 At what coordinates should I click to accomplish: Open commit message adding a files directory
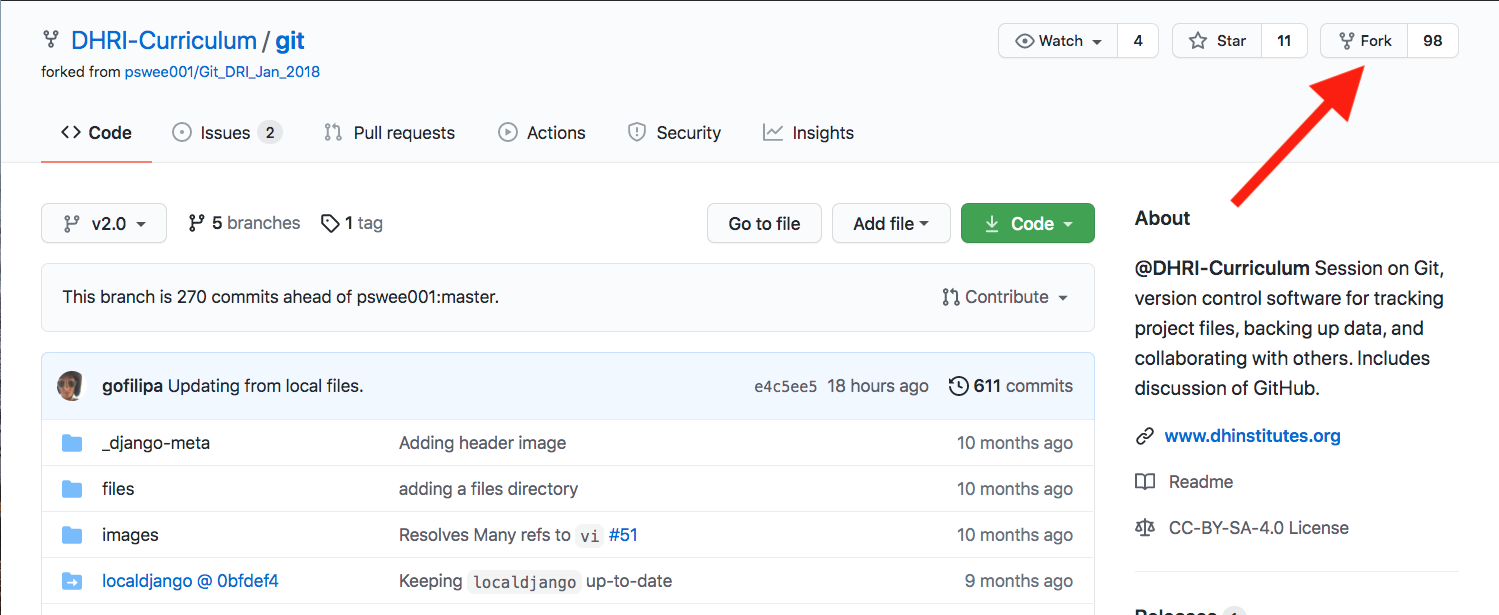click(488, 489)
